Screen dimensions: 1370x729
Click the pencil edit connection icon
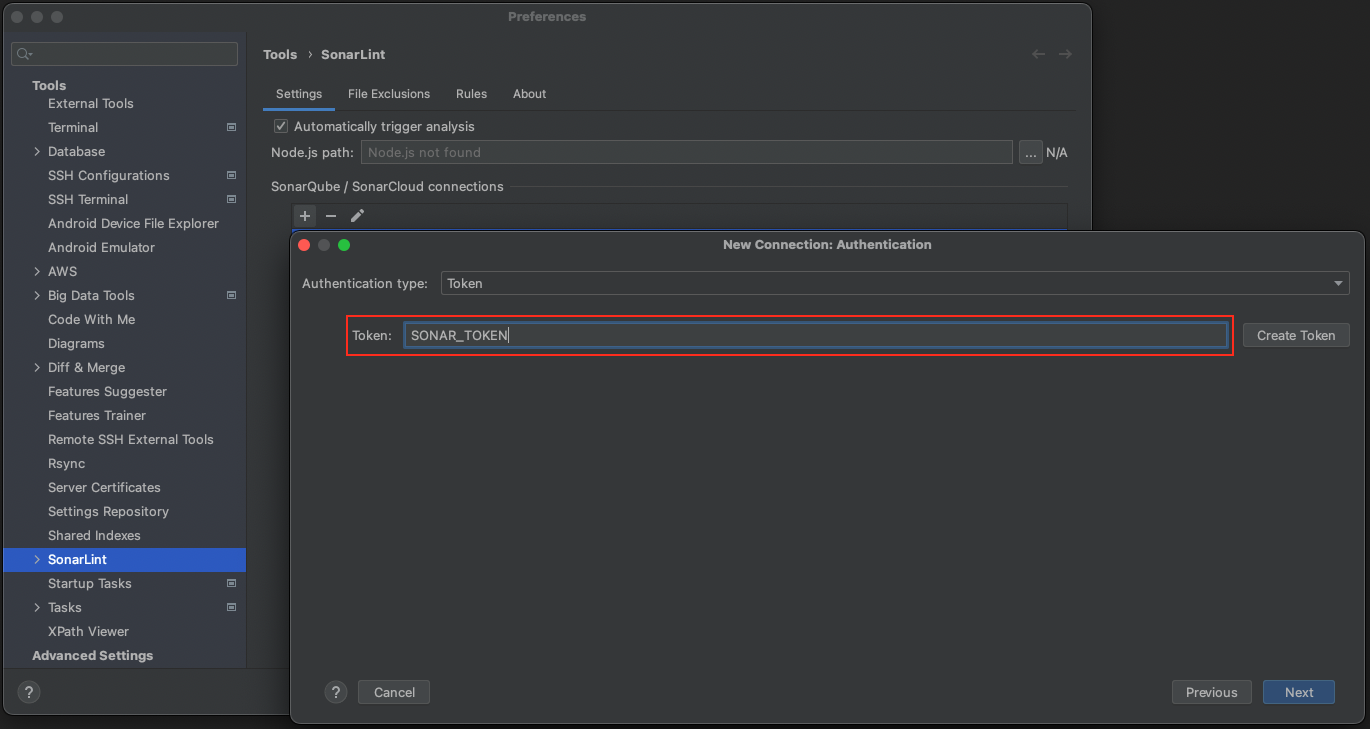(x=357, y=216)
